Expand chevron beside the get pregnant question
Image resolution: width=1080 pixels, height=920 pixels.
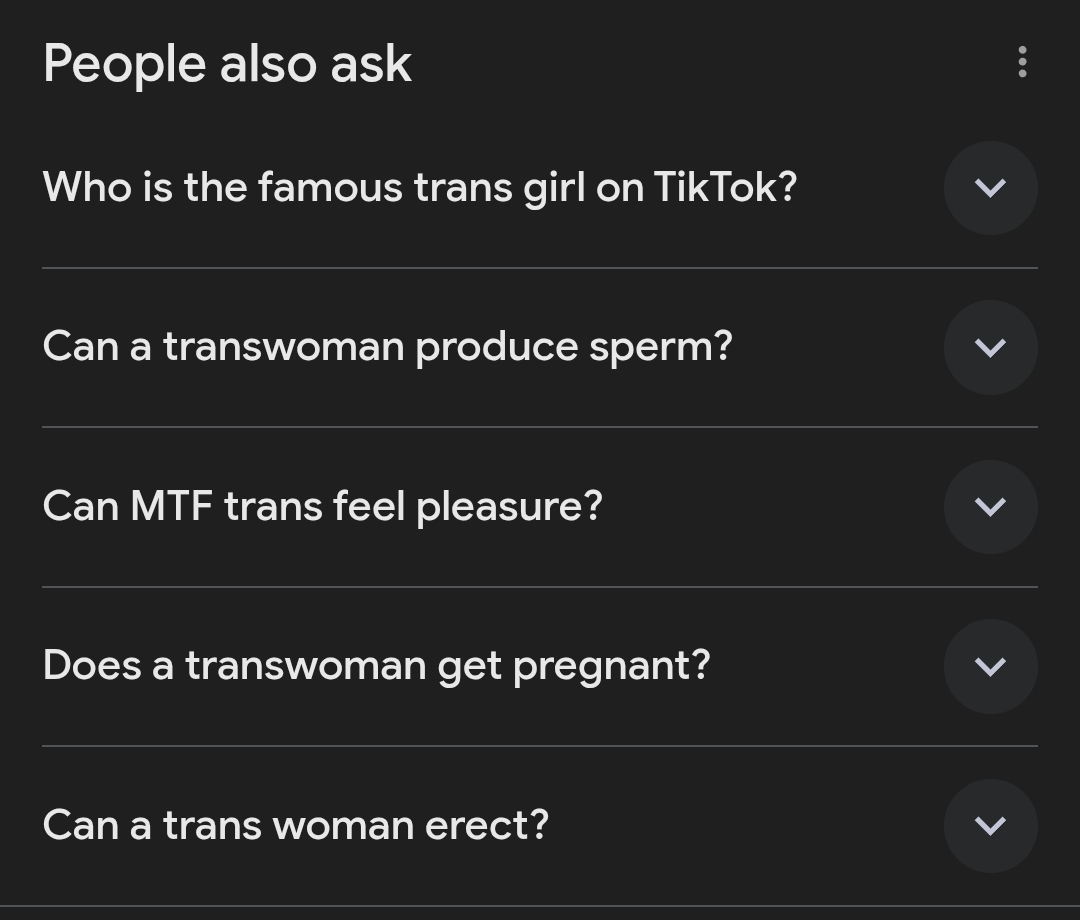click(x=990, y=666)
